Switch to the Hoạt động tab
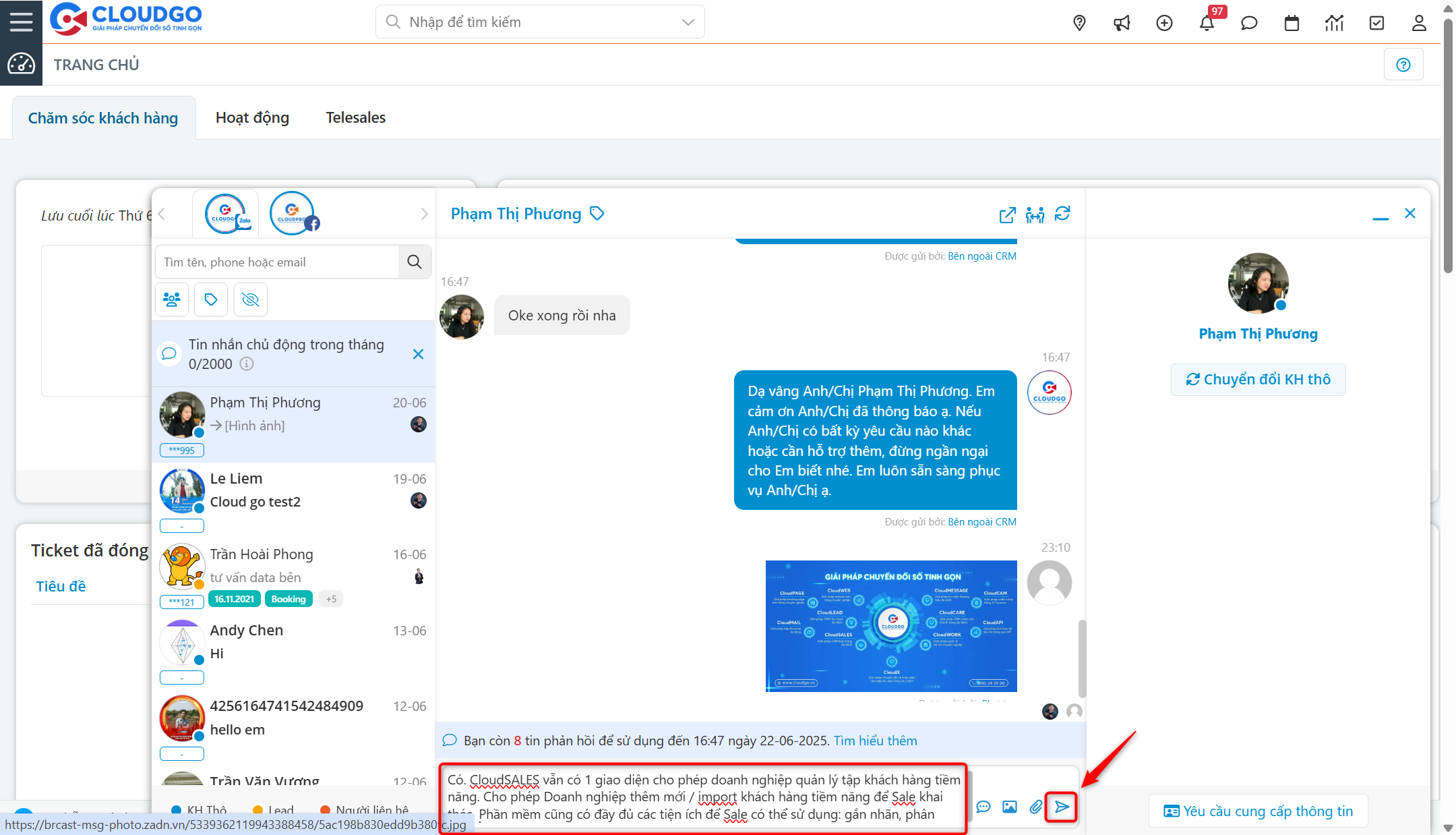Screen dimensions: 1456x835 point(252,117)
